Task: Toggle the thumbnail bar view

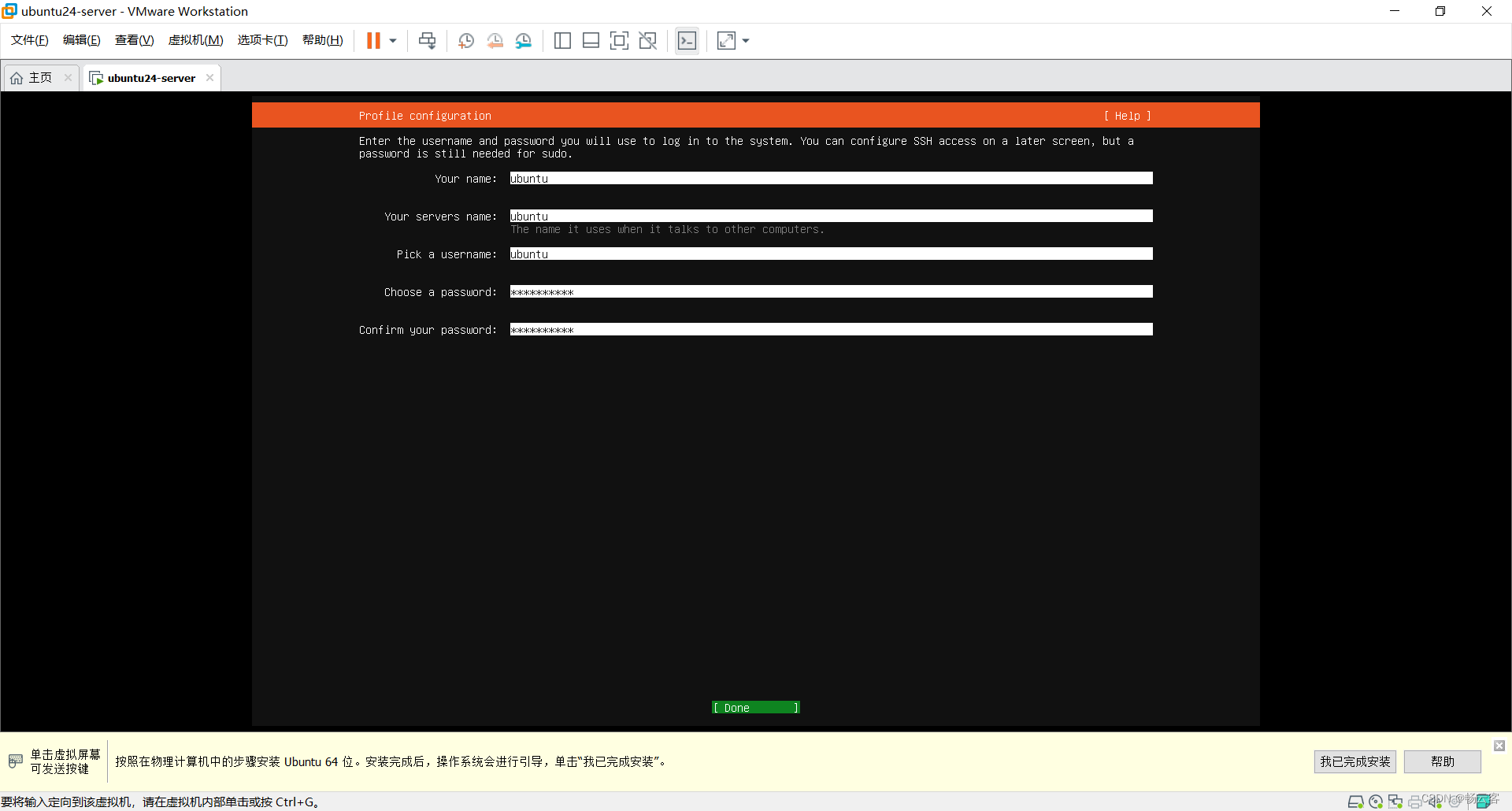Action: (x=591, y=41)
